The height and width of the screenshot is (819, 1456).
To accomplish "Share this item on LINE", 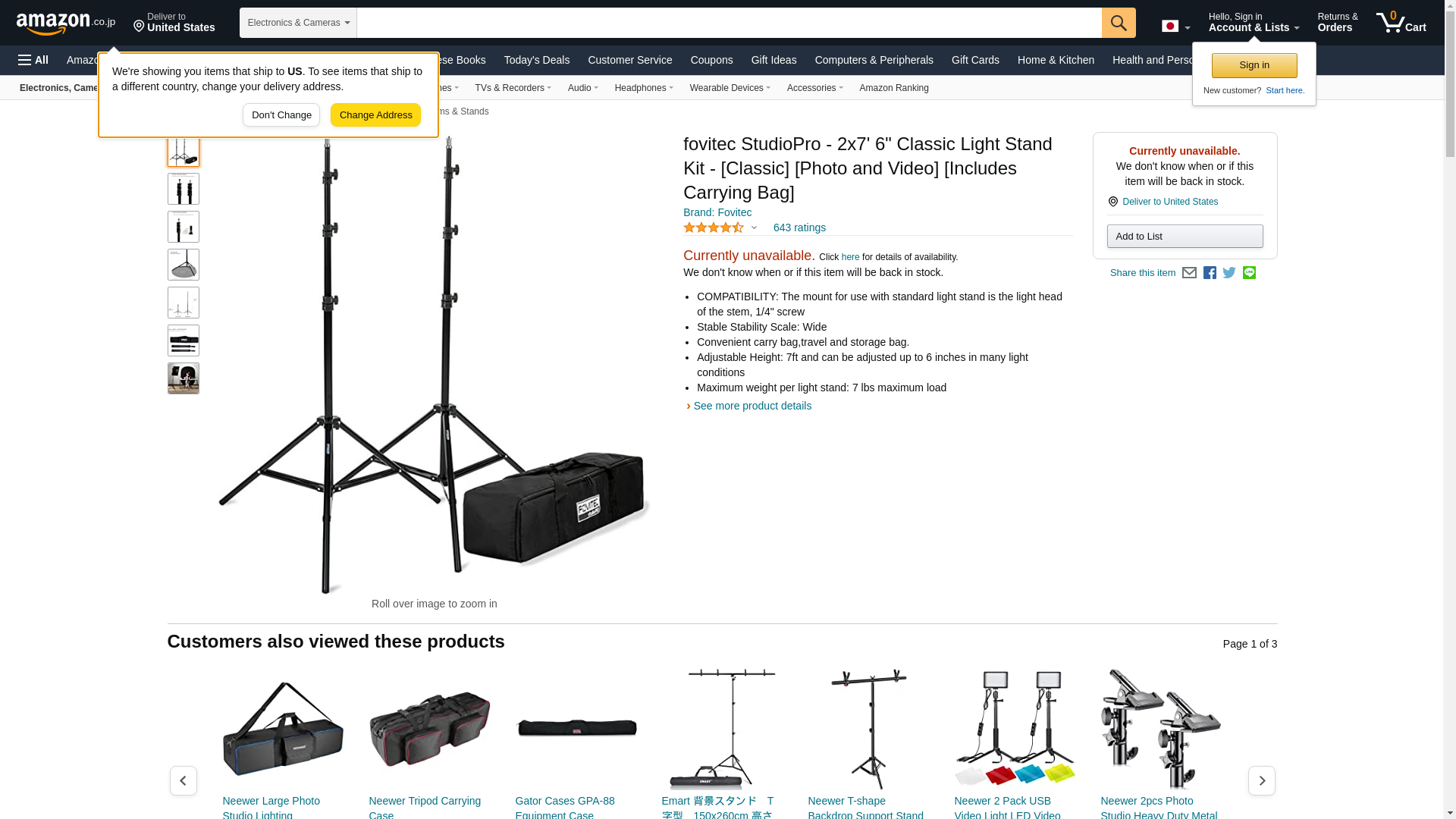I will point(1249,273).
